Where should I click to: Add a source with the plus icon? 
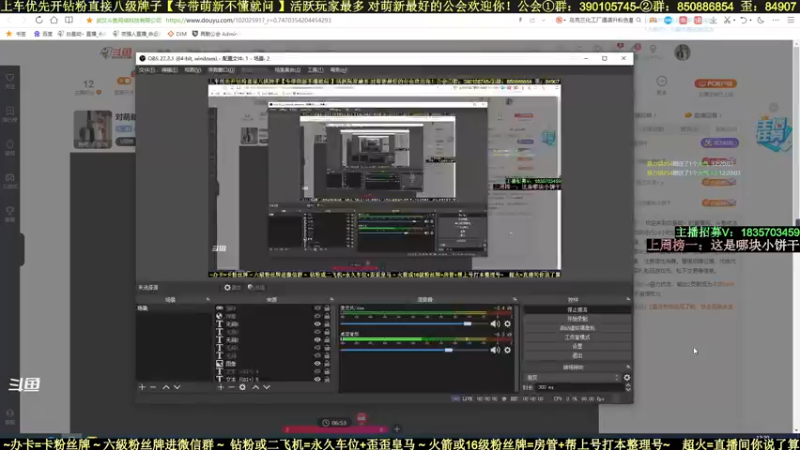click(x=220, y=387)
